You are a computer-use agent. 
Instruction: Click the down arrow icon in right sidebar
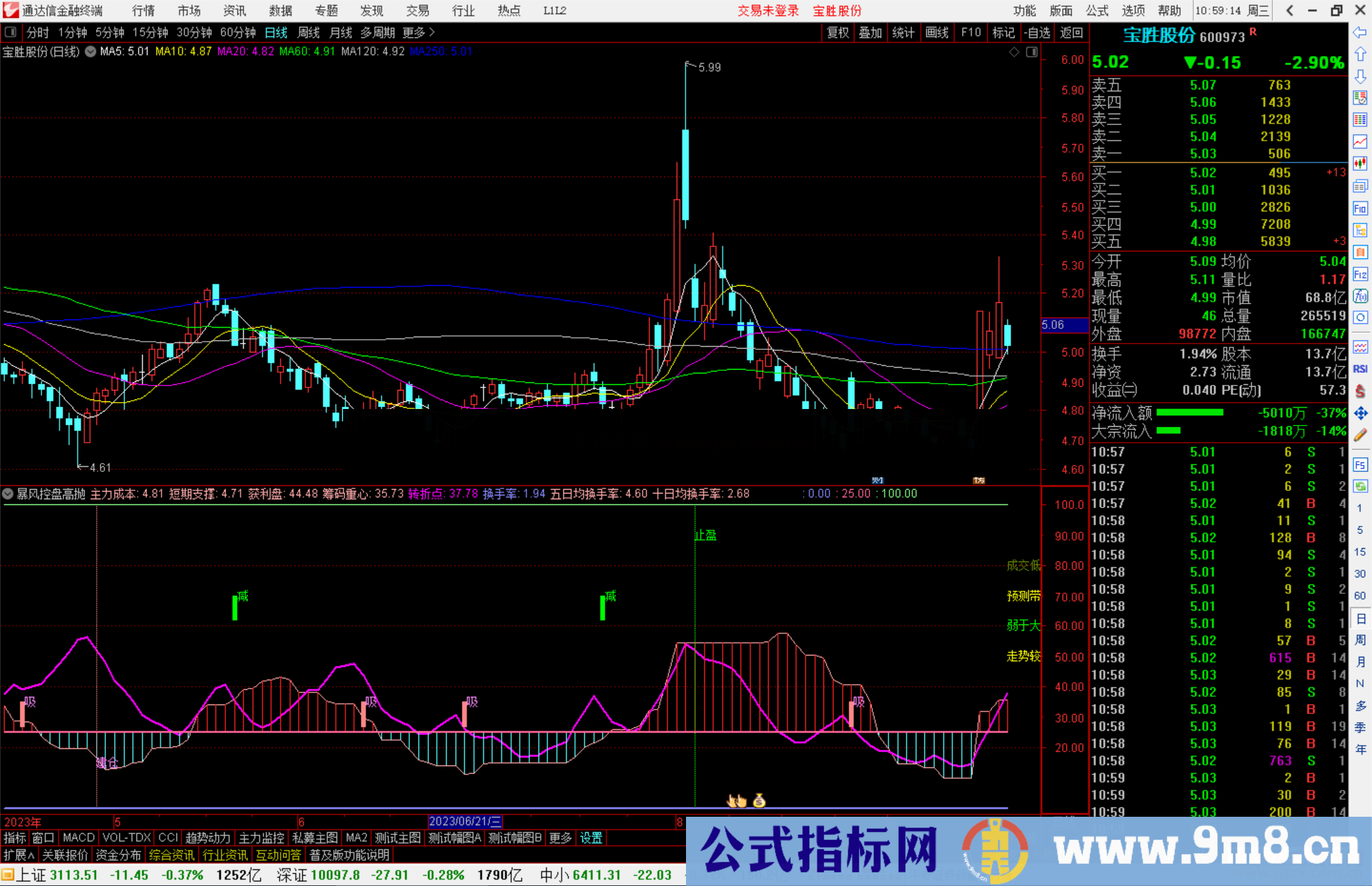point(1360,76)
